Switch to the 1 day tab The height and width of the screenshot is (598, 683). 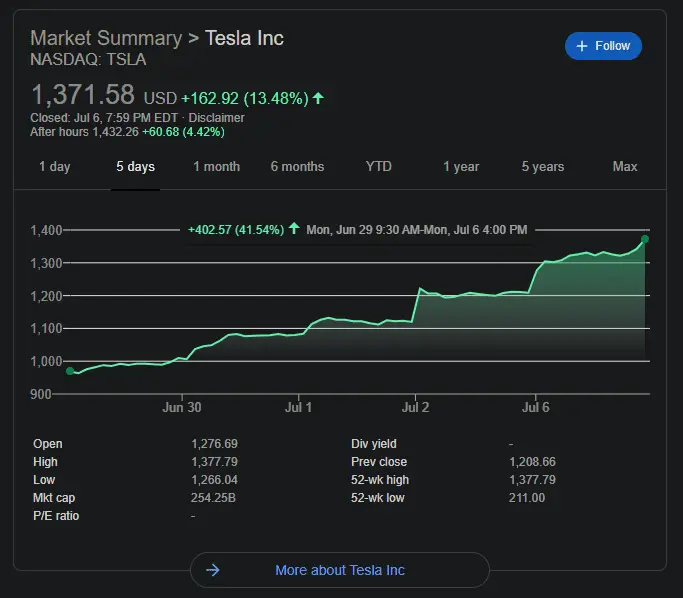[x=54, y=167]
